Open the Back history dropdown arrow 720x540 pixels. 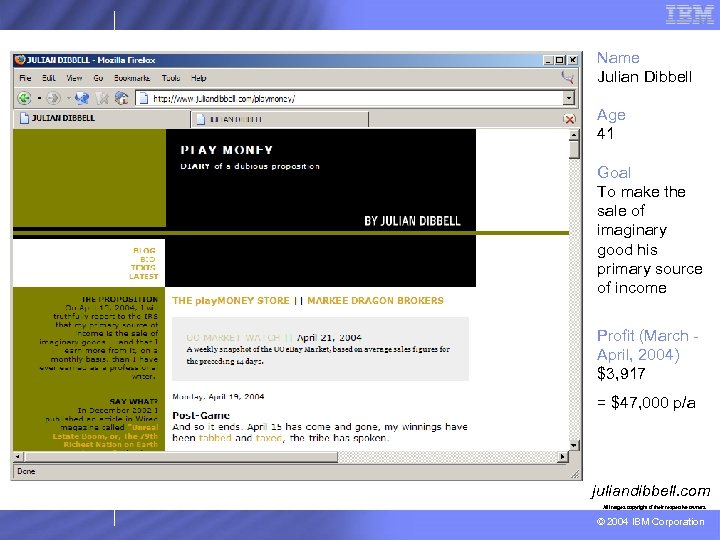(x=39, y=98)
